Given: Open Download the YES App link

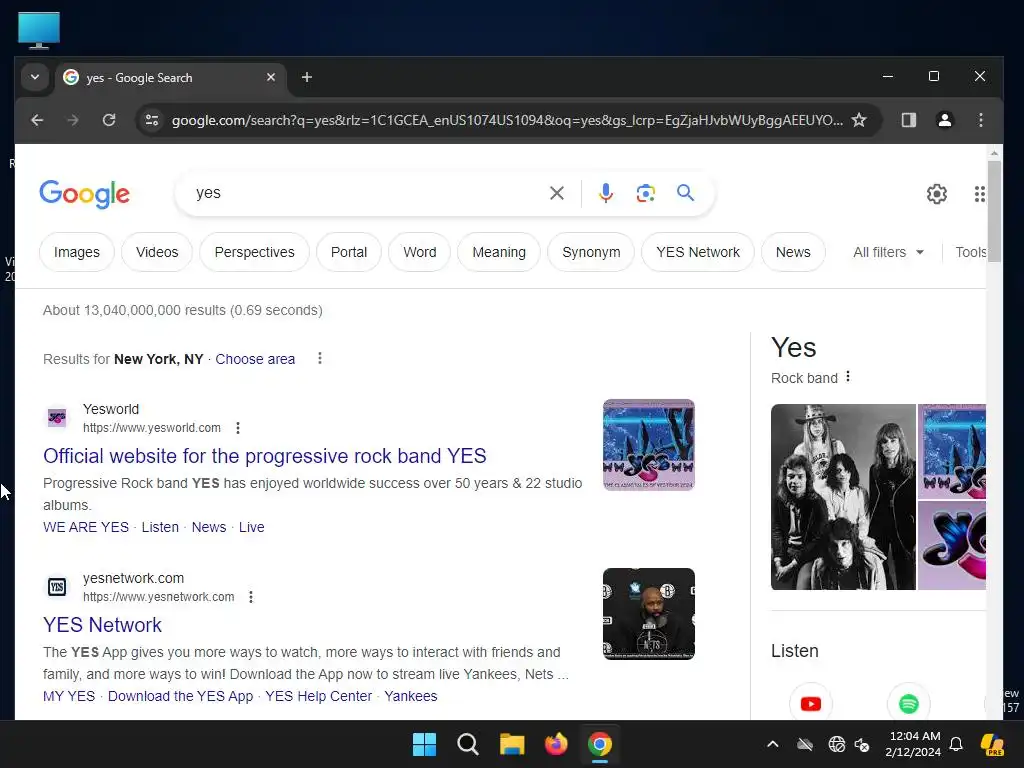Looking at the screenshot, I should [180, 696].
